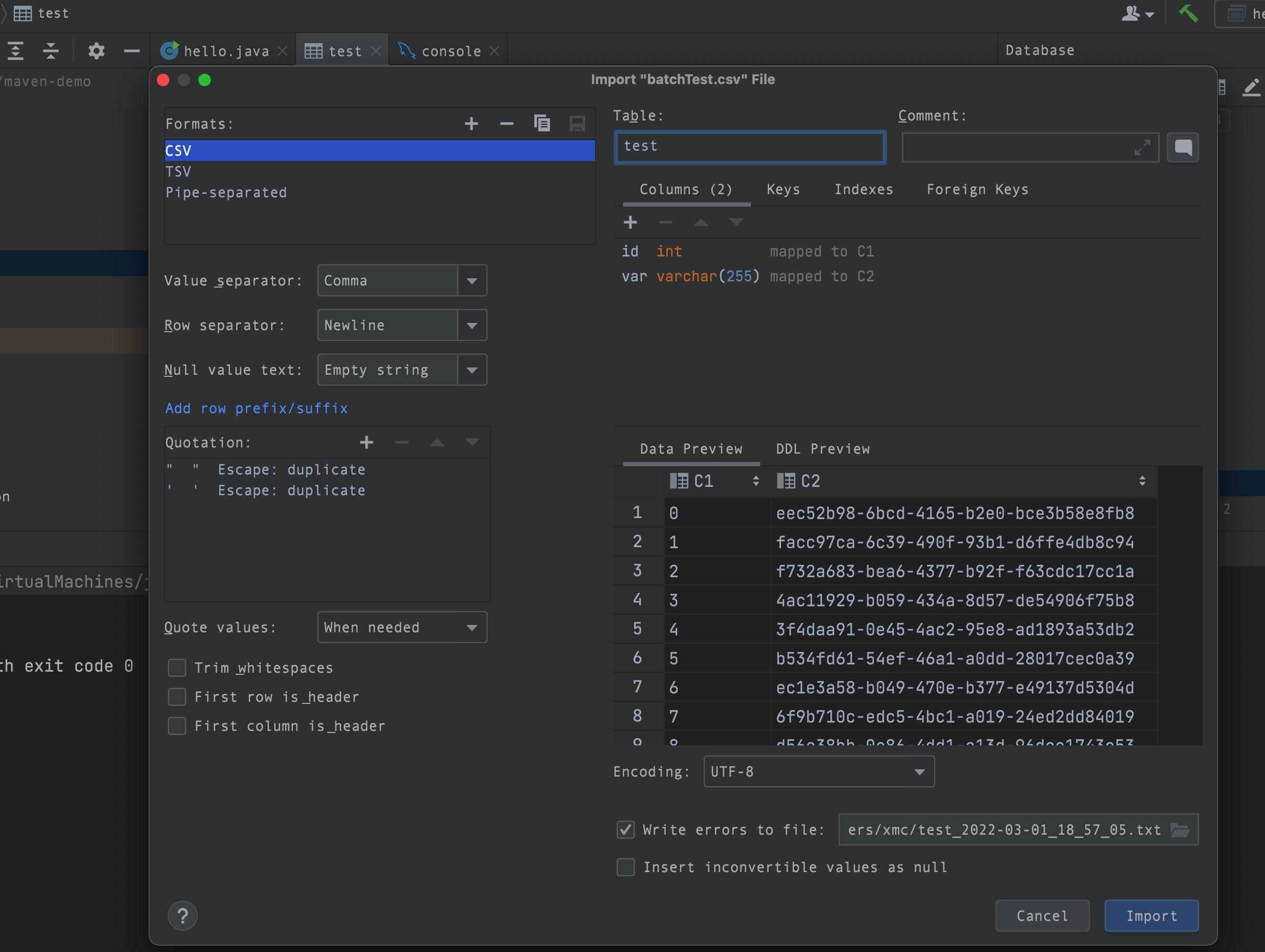Viewport: 1265px width, 952px height.
Task: Enable Trim whitespaces checkbox
Action: [x=177, y=668]
